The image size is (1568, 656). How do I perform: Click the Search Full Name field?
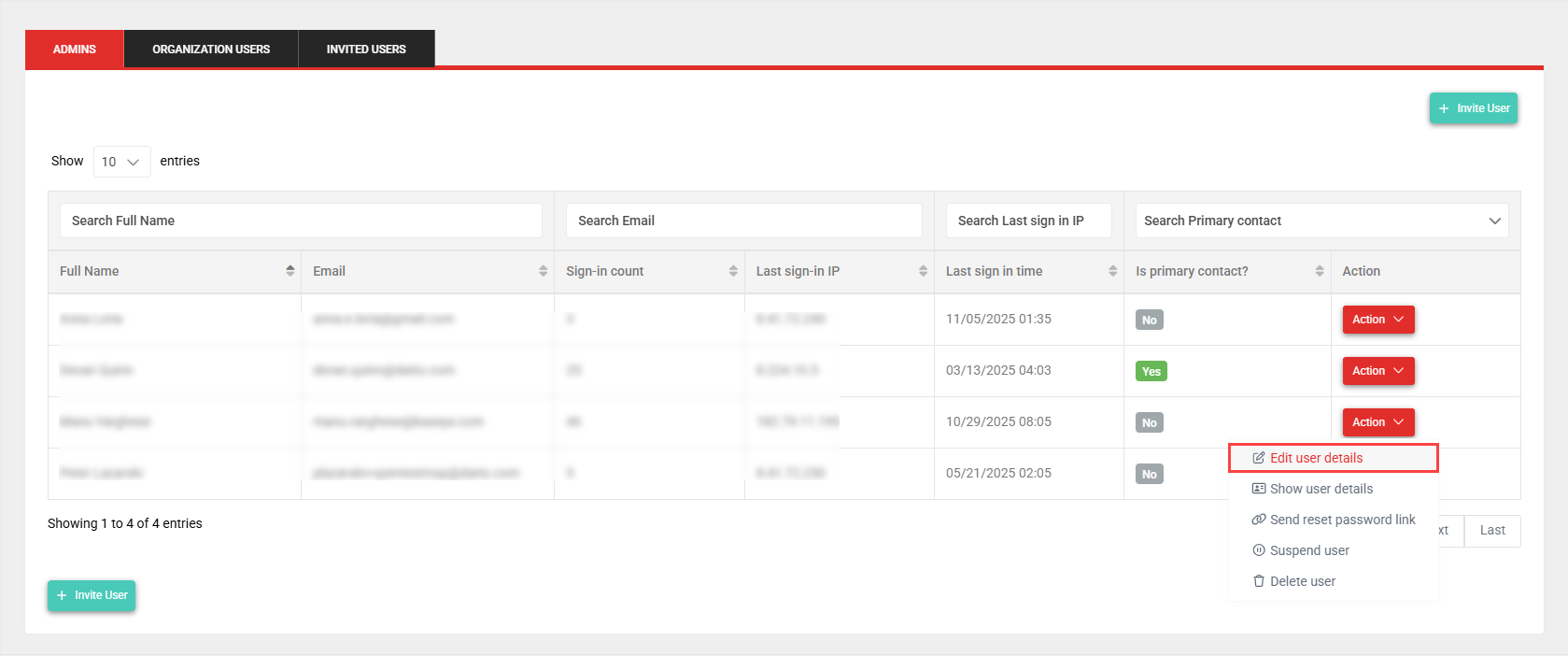point(301,221)
